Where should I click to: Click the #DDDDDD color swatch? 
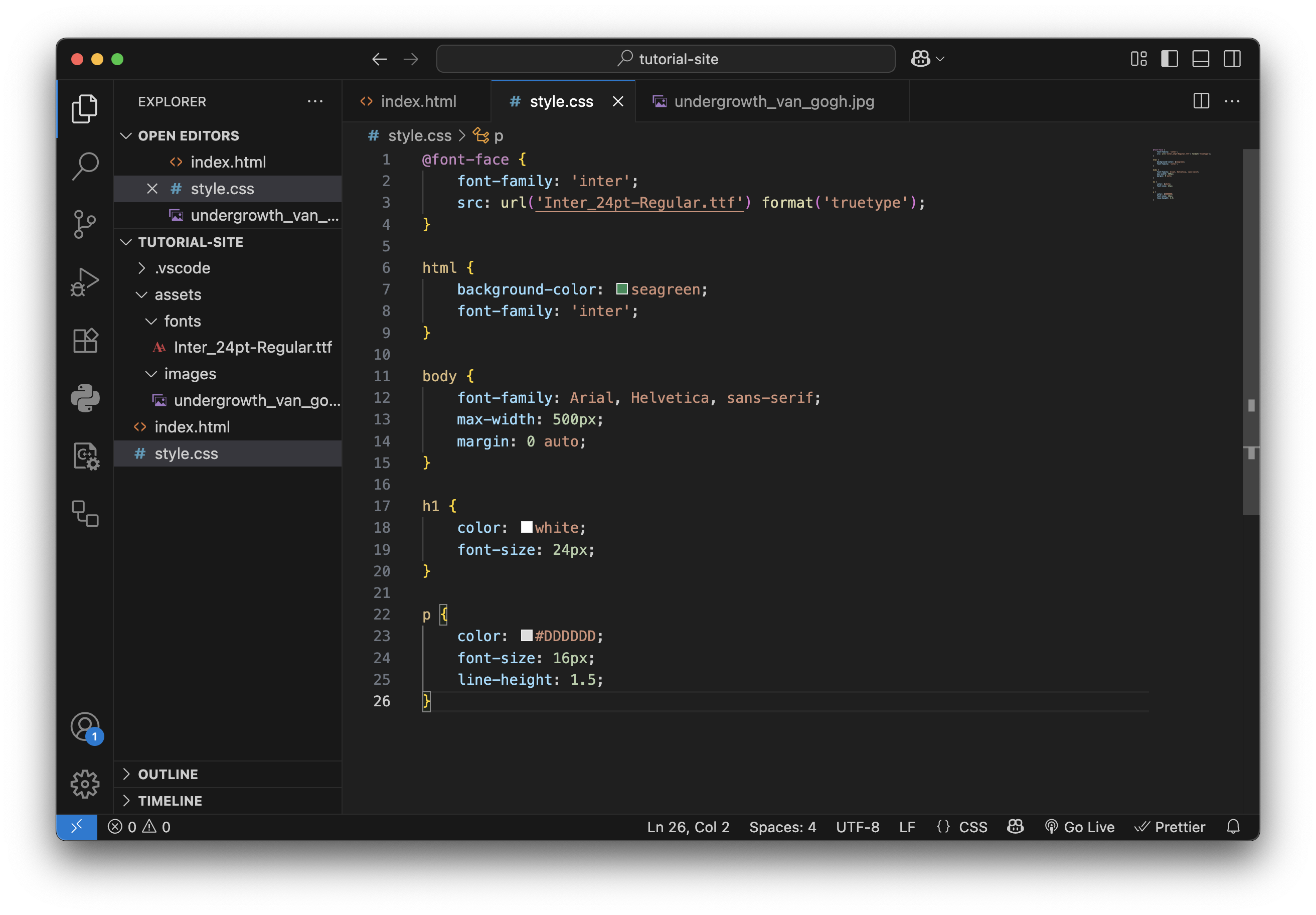pyautogui.click(x=526, y=635)
